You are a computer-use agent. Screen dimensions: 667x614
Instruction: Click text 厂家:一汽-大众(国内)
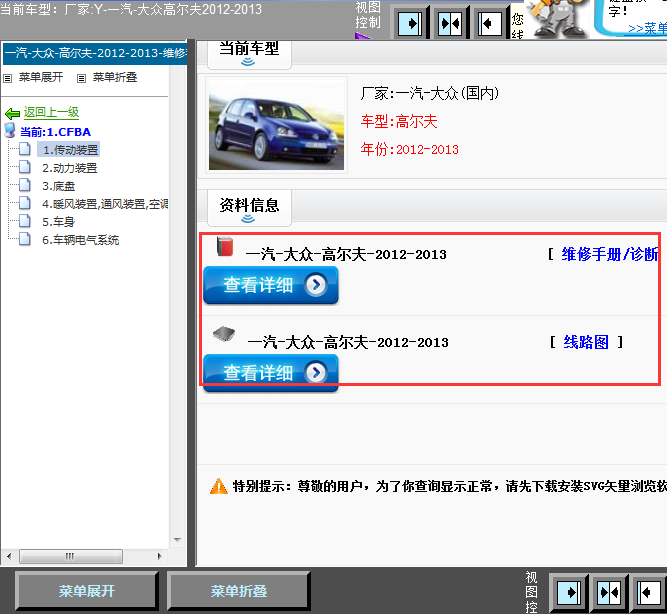pos(430,93)
